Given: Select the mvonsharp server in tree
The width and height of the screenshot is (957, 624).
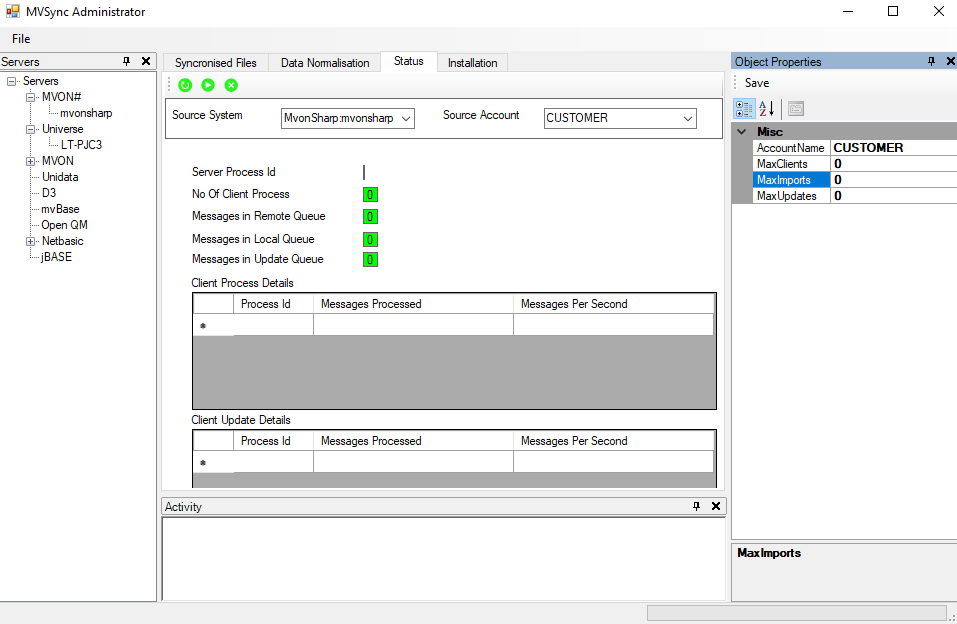Looking at the screenshot, I should 86,113.
